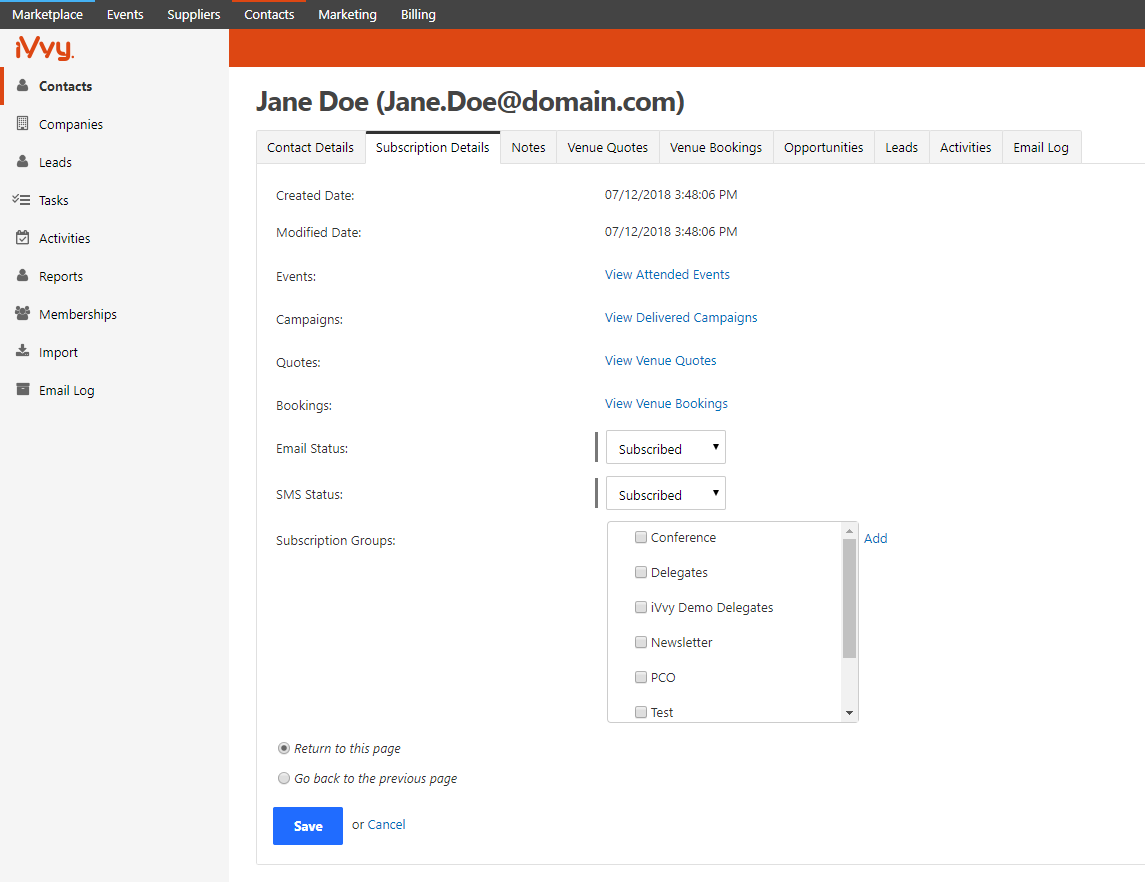1145x882 pixels.
Task: Open Activities in the left sidebar
Action: point(115,238)
